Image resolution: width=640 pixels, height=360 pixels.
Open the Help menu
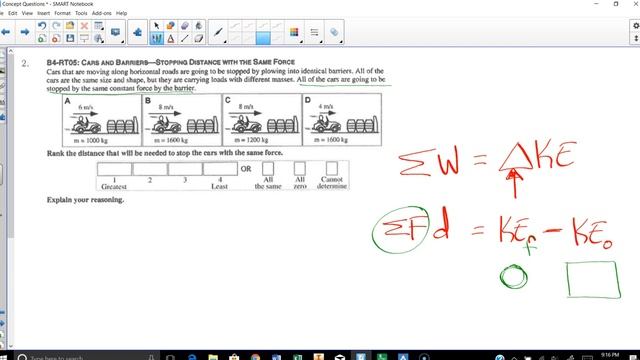[x=121, y=13]
